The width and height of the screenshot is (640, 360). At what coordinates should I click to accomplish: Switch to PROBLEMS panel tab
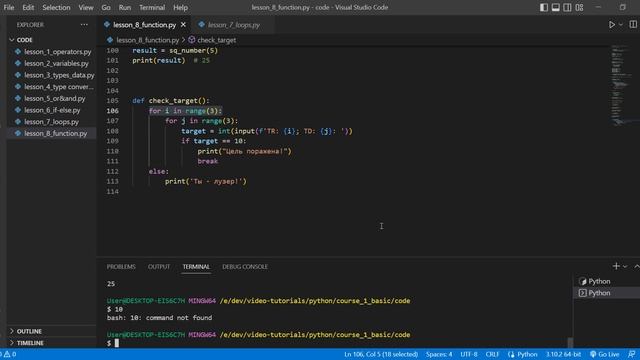(121, 267)
